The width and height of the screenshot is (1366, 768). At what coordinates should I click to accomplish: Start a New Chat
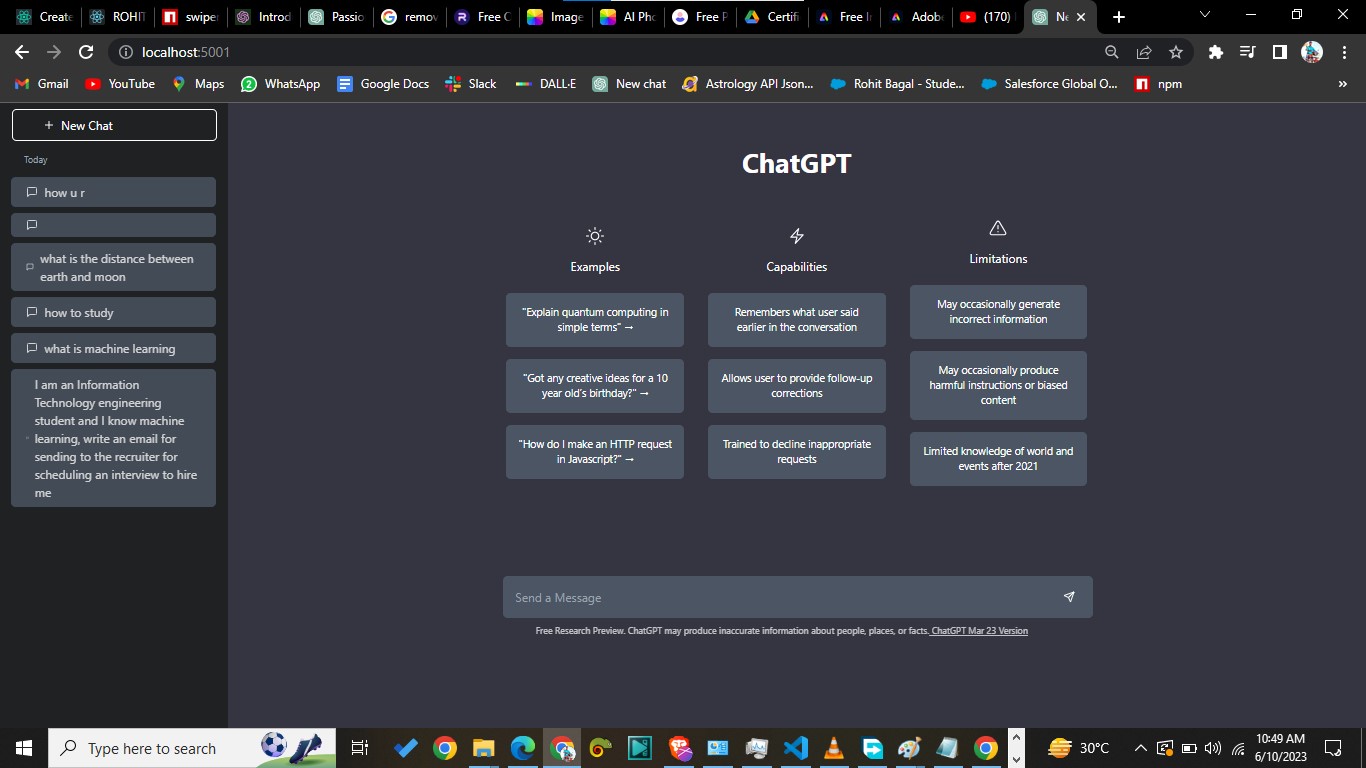[114, 125]
